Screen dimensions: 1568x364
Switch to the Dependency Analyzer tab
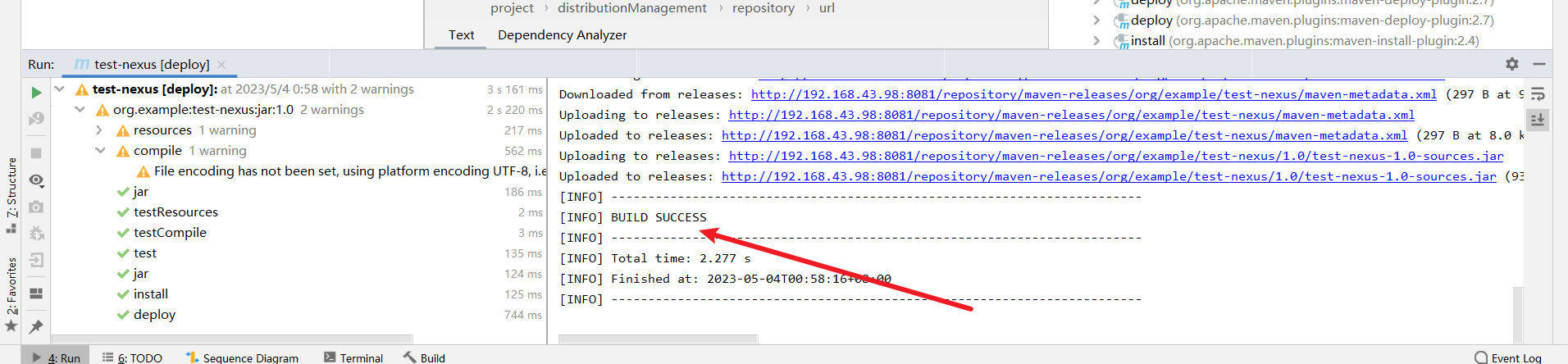[562, 35]
